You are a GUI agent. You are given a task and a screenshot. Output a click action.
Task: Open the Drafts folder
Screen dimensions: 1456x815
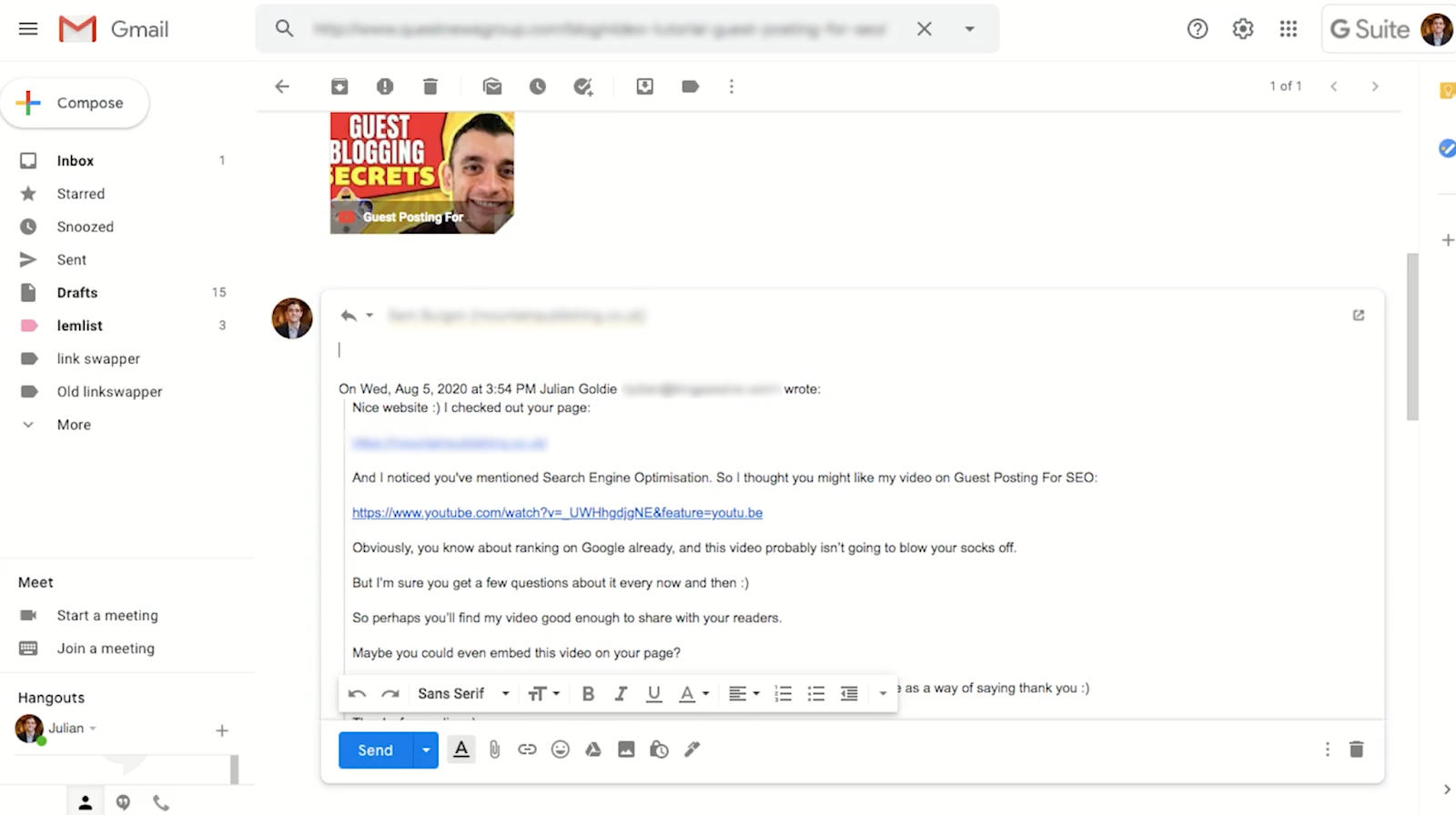click(x=76, y=293)
